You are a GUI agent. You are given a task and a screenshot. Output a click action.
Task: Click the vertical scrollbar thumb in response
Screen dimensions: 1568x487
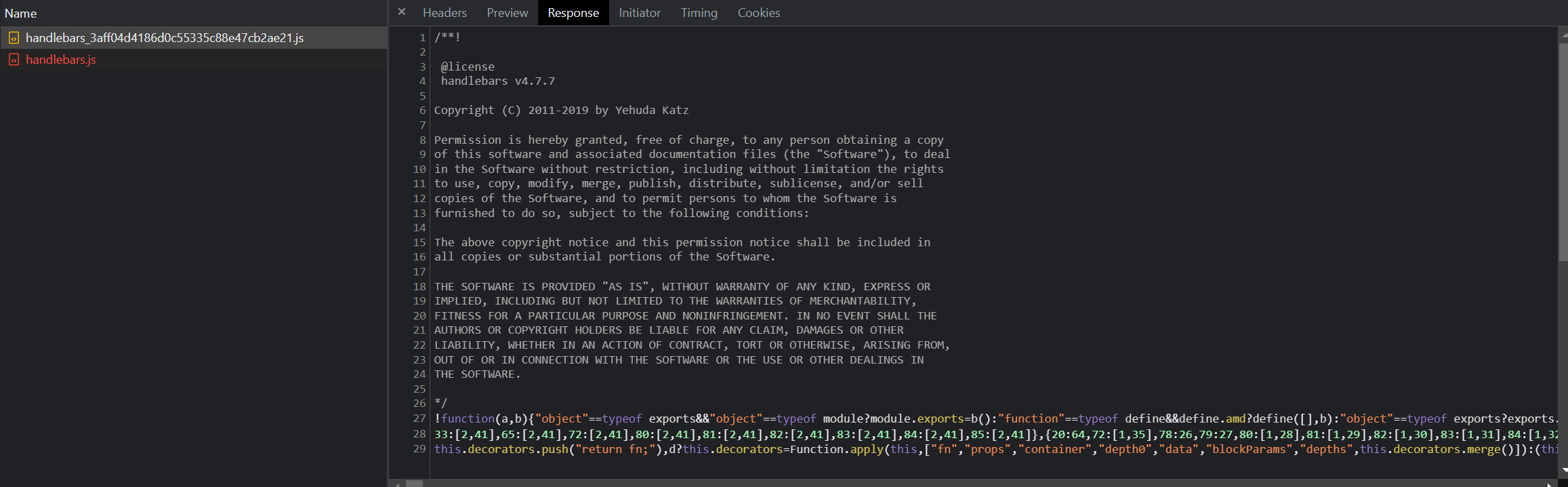pos(1563,153)
